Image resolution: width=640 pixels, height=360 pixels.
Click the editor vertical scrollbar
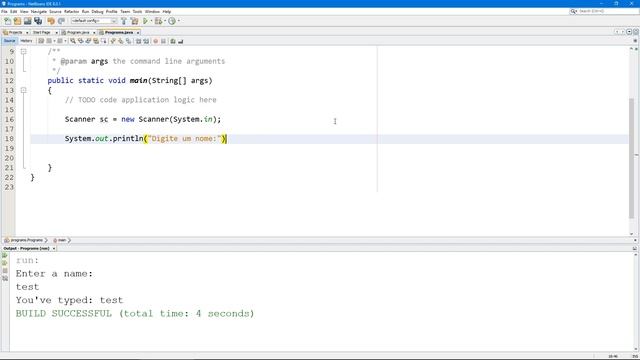[x=631, y=157]
